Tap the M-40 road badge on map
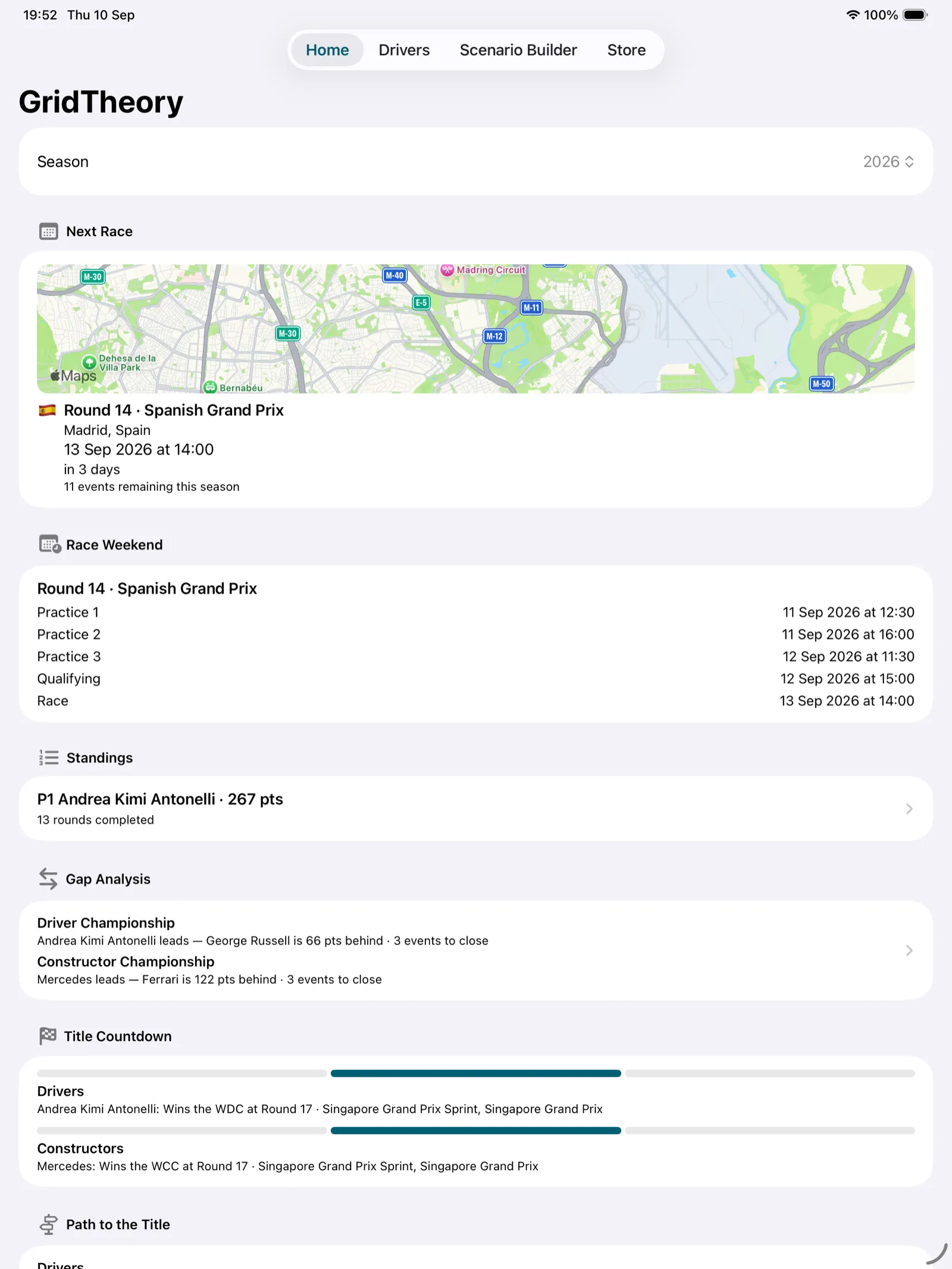952x1269 pixels. pyautogui.click(x=394, y=275)
